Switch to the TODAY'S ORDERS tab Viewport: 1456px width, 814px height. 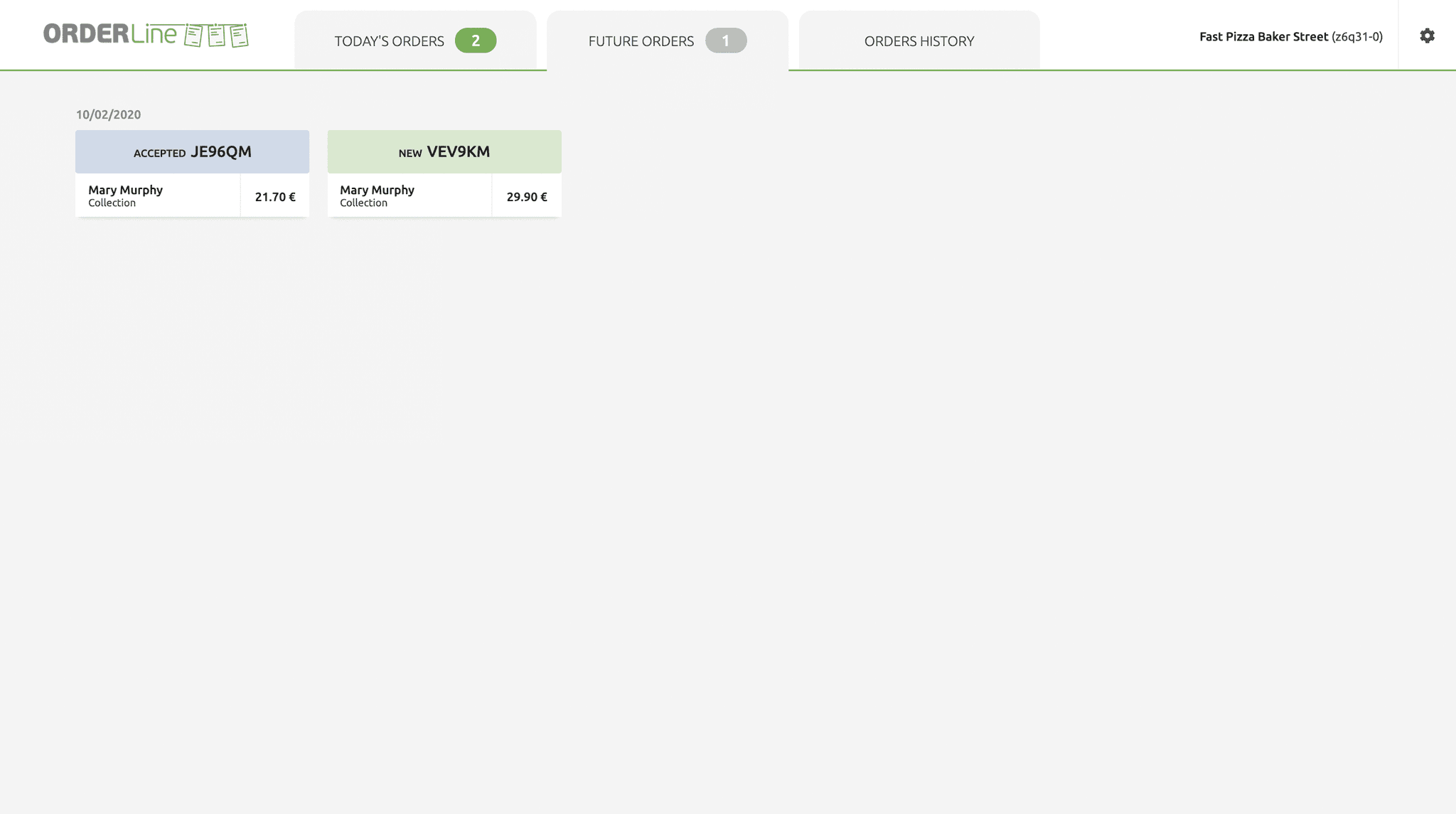coord(390,41)
